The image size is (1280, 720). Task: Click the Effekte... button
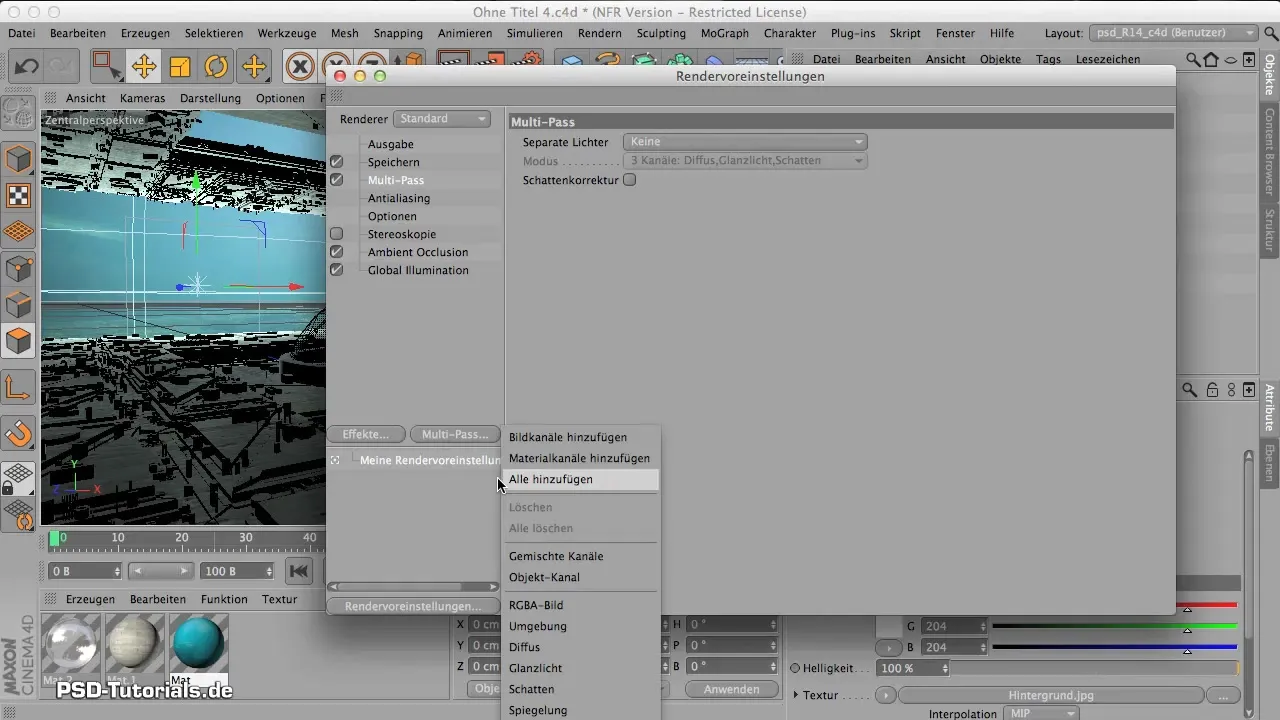click(366, 434)
